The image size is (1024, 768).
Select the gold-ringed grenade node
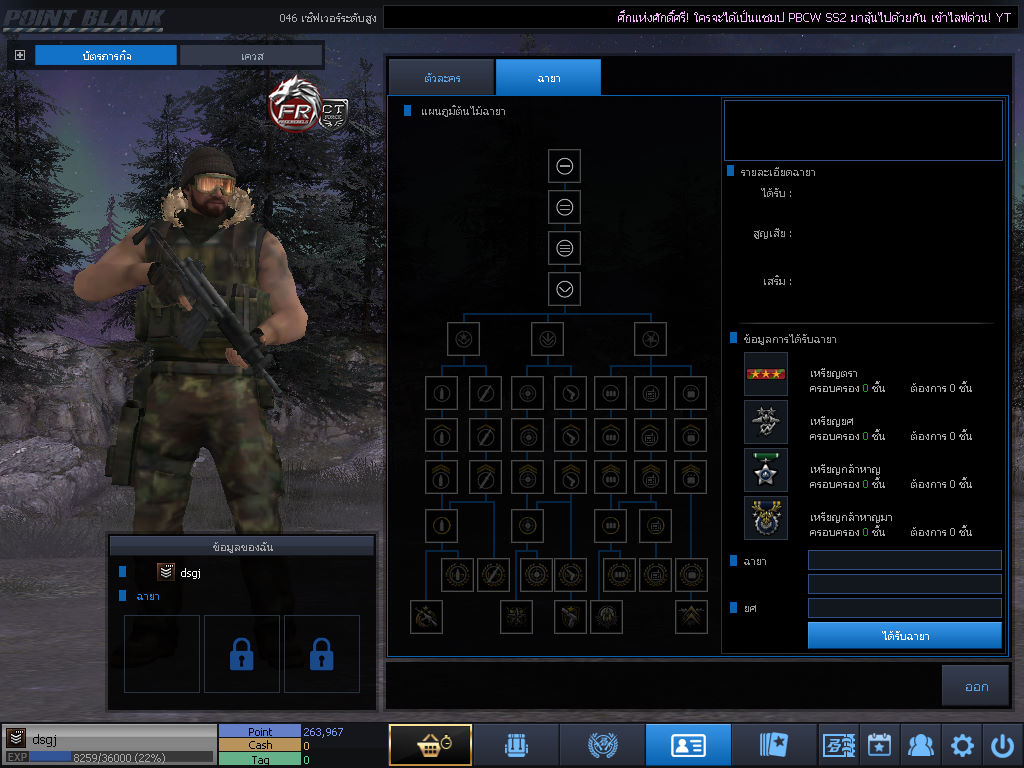click(x=441, y=526)
